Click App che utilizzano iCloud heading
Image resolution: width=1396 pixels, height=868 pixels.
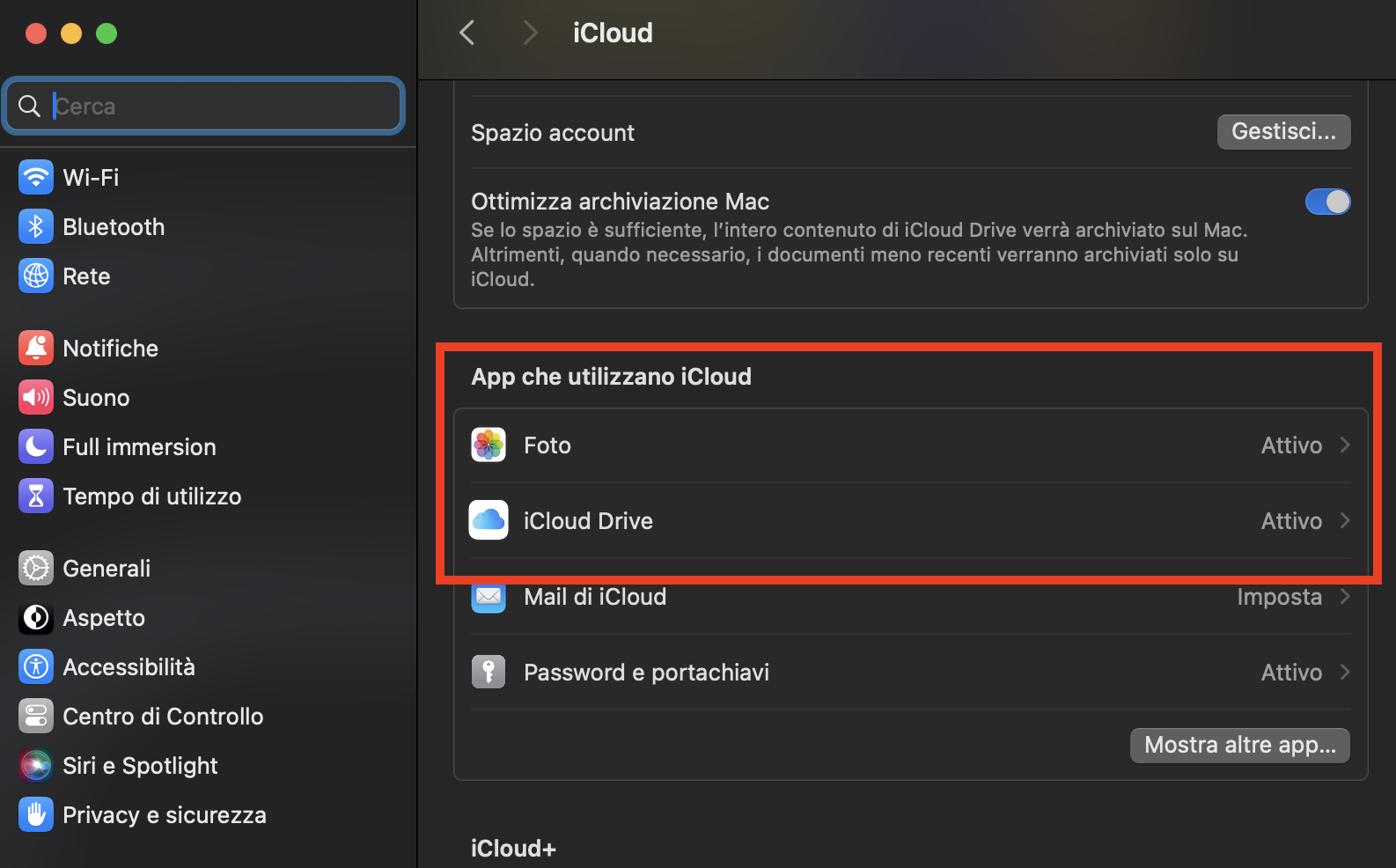tap(611, 377)
